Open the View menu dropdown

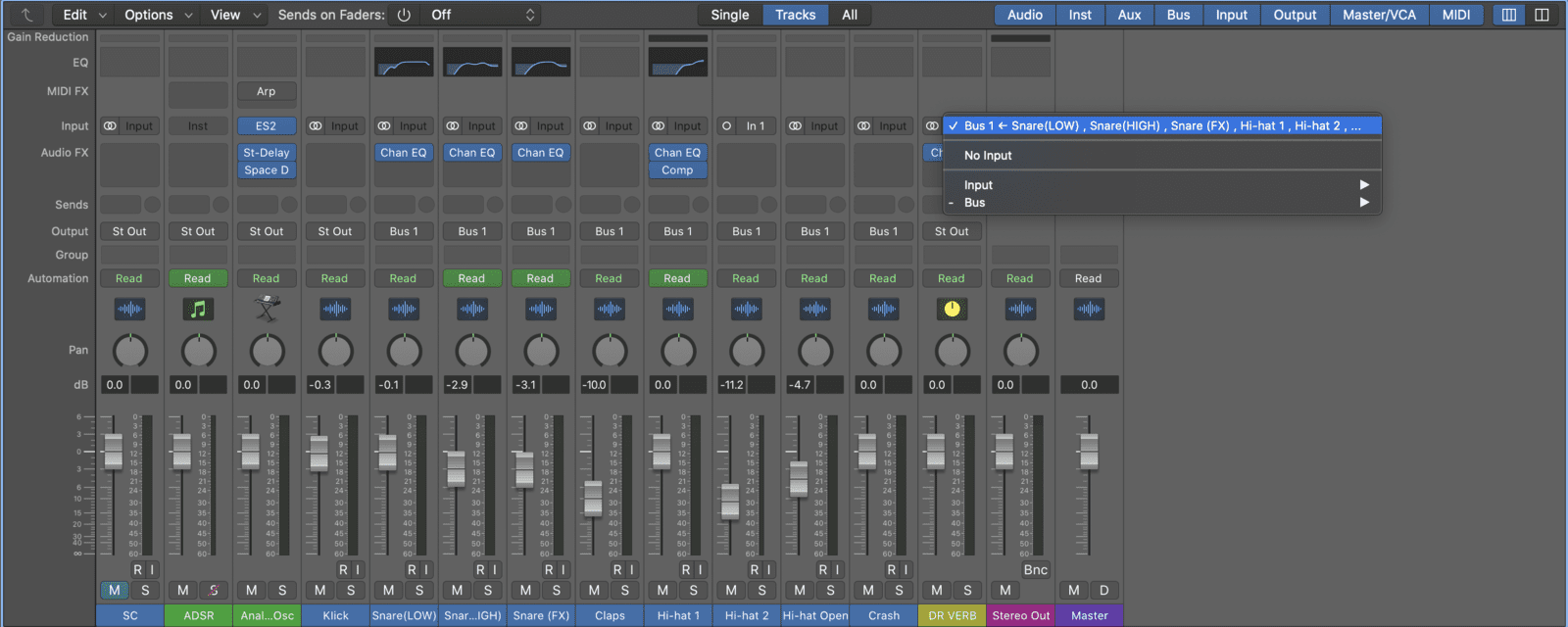235,15
